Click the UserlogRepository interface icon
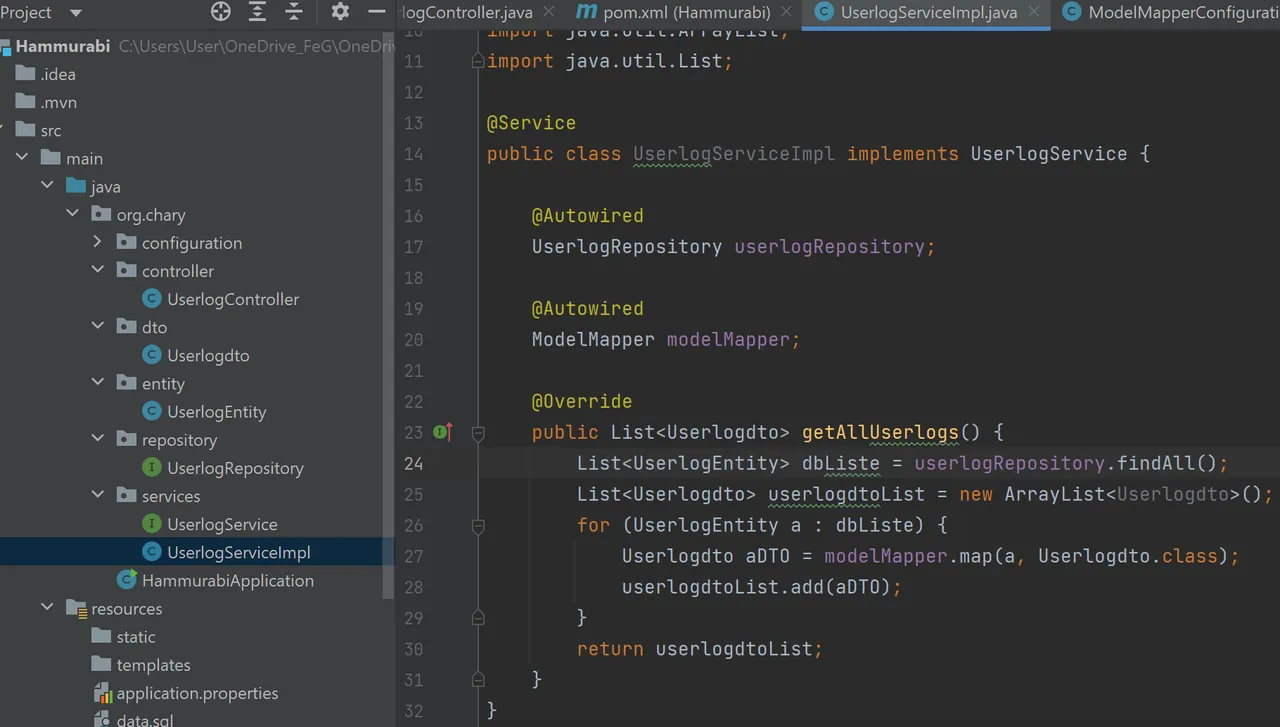Image resolution: width=1280 pixels, height=727 pixels. point(152,468)
